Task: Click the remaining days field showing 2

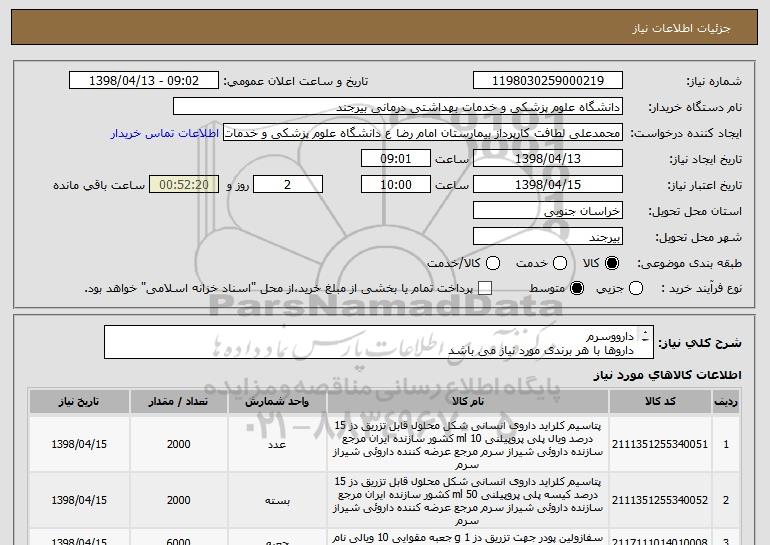Action: 288,185
